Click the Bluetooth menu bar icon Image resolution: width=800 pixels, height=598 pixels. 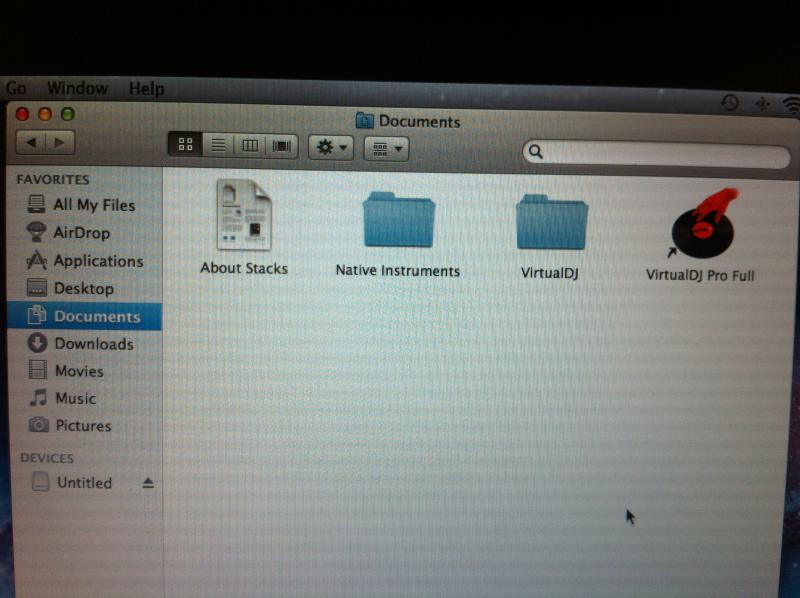[763, 105]
